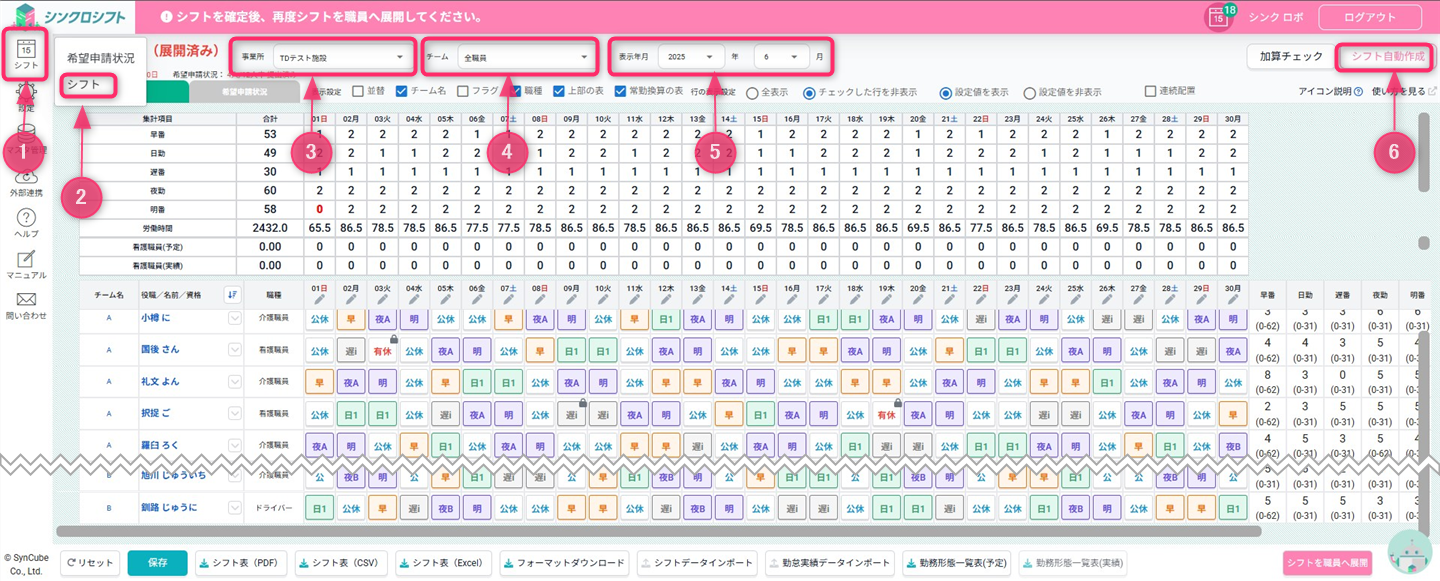1440x581 pixels.
Task: Click the シフト自動作成 button
Action: pos(1387,57)
